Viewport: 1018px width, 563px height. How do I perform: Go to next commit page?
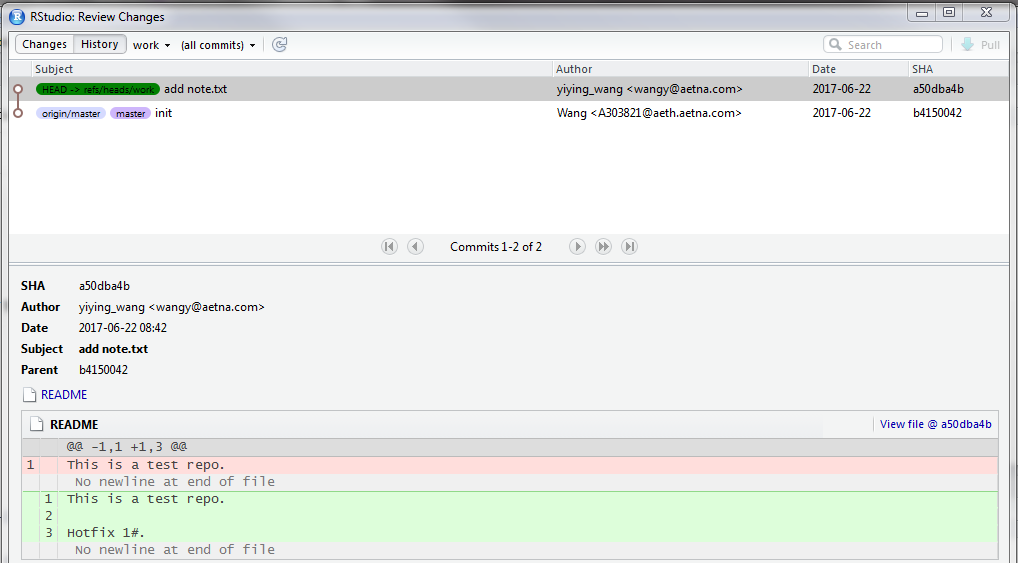[x=577, y=247]
